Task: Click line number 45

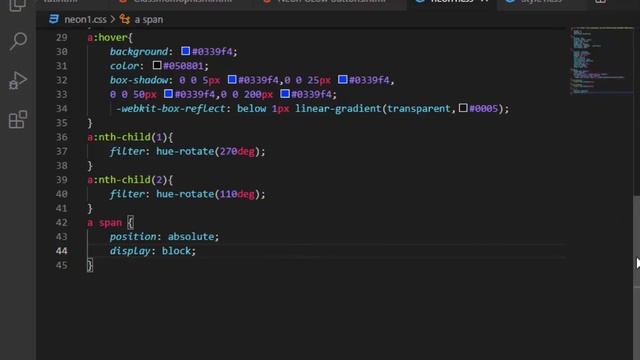Action: [62, 265]
